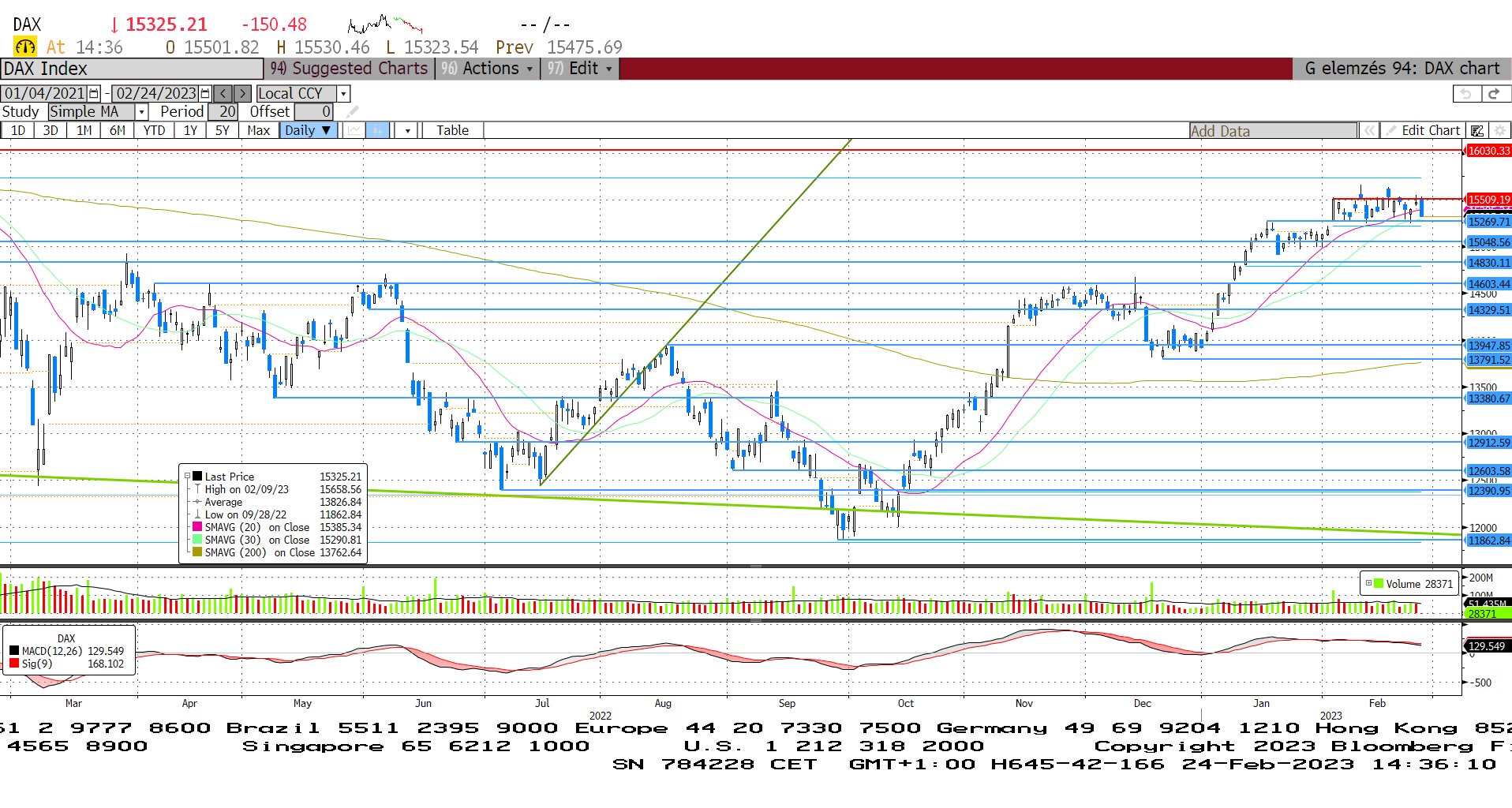Select the 5Y time range tab
Viewport: 1512px width, 808px height.
coord(223,130)
